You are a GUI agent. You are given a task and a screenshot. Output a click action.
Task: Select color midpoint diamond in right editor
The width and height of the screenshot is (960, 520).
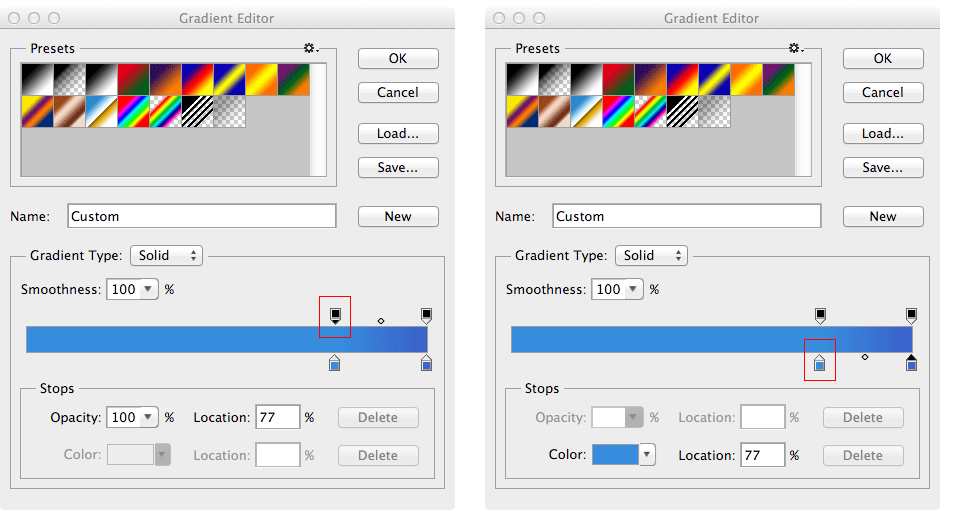[865, 356]
